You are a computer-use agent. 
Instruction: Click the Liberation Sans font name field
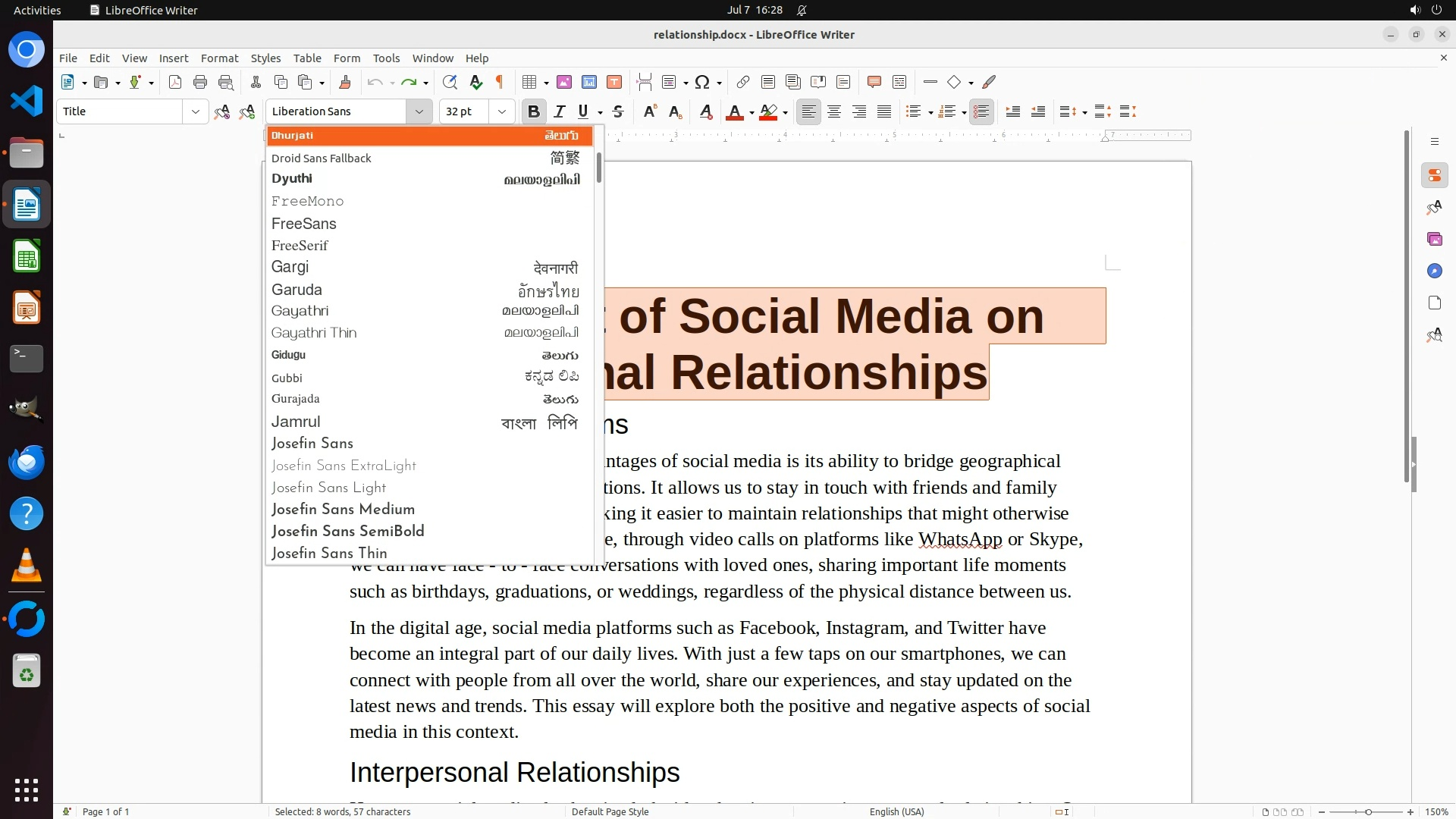point(337,111)
